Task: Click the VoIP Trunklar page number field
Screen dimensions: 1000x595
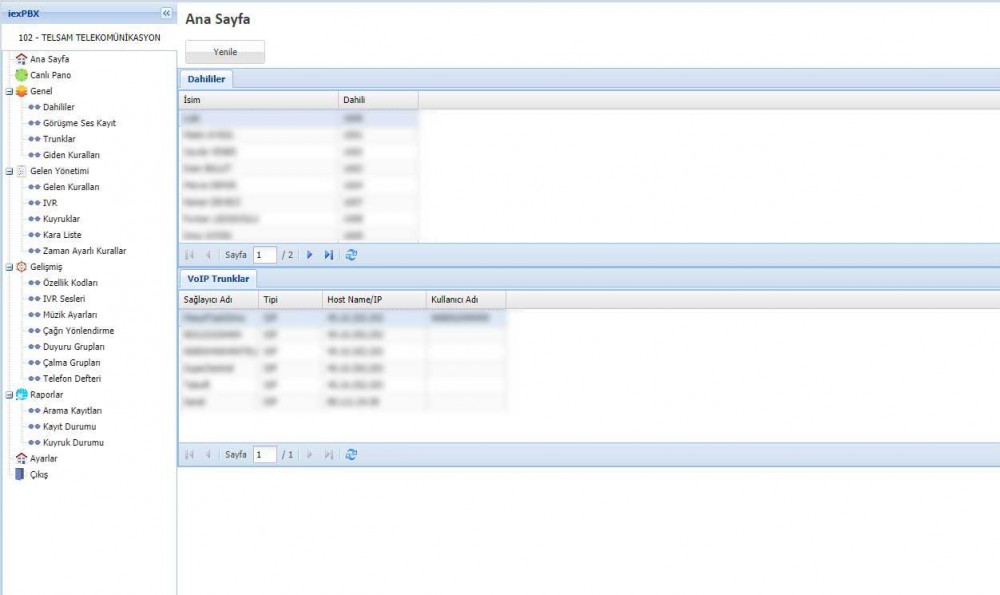Action: pos(265,454)
